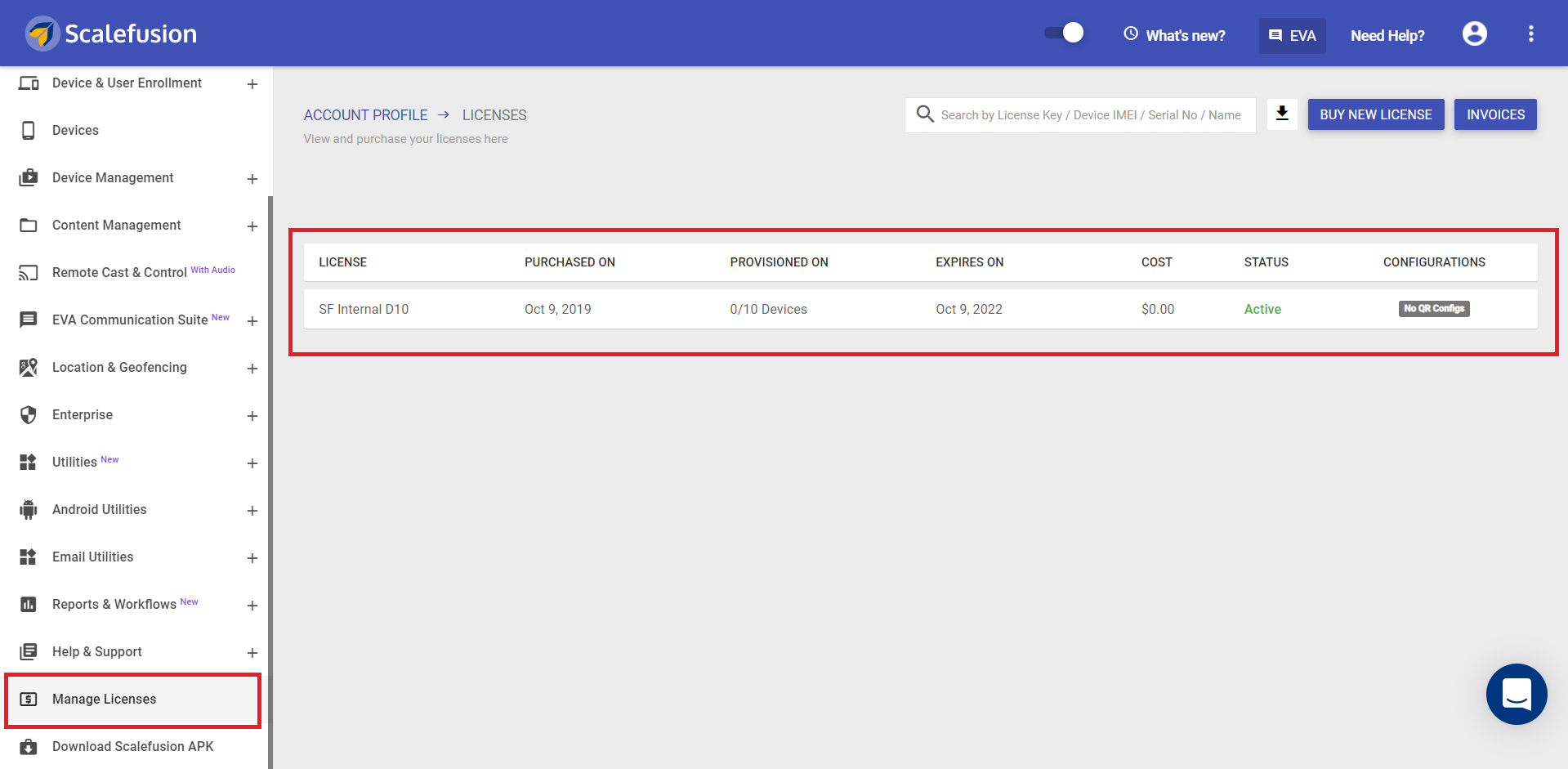Click the search magnifier icon
This screenshot has height=769, width=1568.
924,114
